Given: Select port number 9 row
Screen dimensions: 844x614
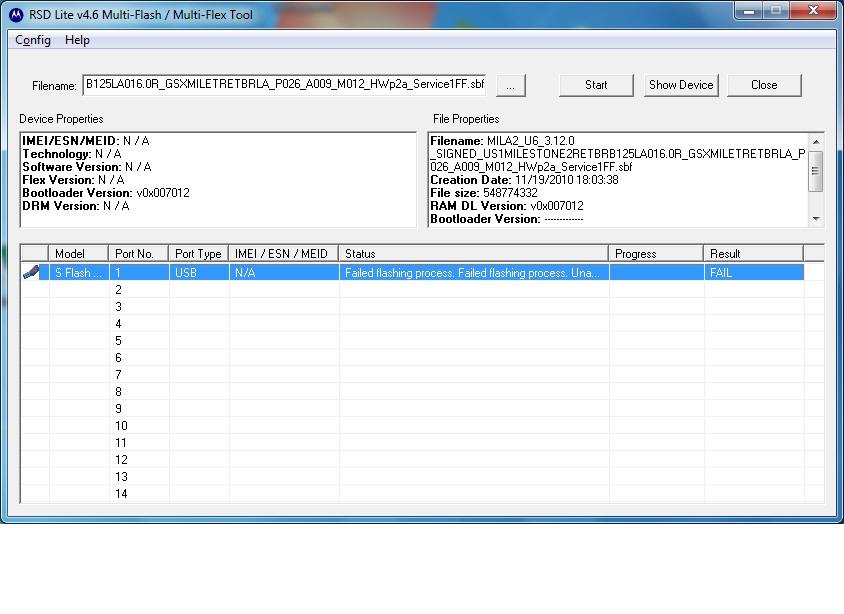Looking at the screenshot, I should (x=422, y=409).
